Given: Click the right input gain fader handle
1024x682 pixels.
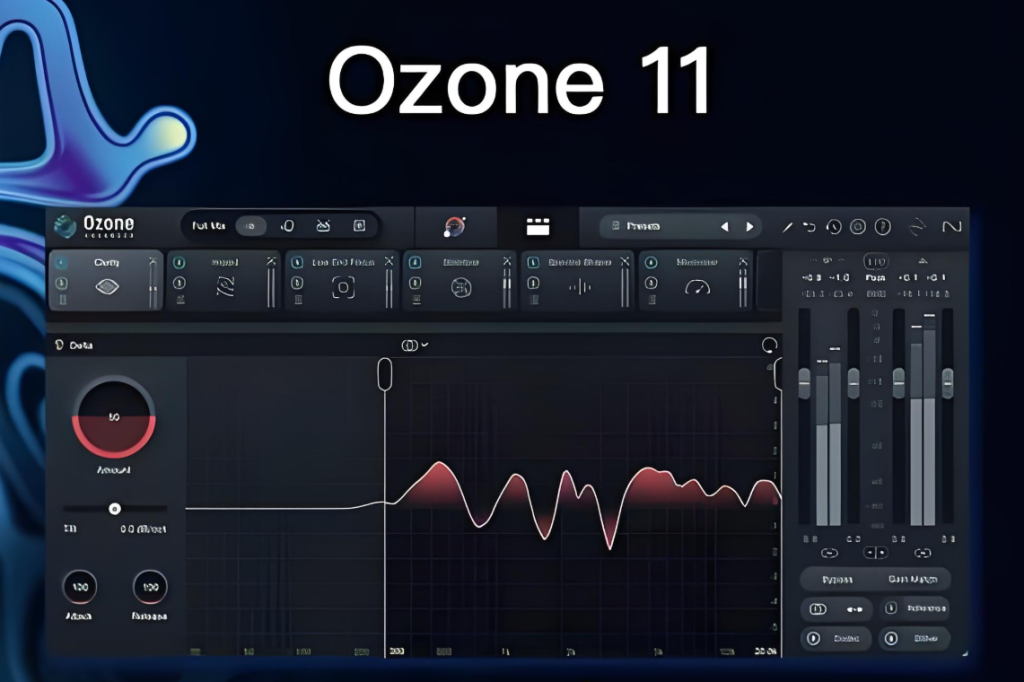Looking at the screenshot, I should click(x=854, y=383).
